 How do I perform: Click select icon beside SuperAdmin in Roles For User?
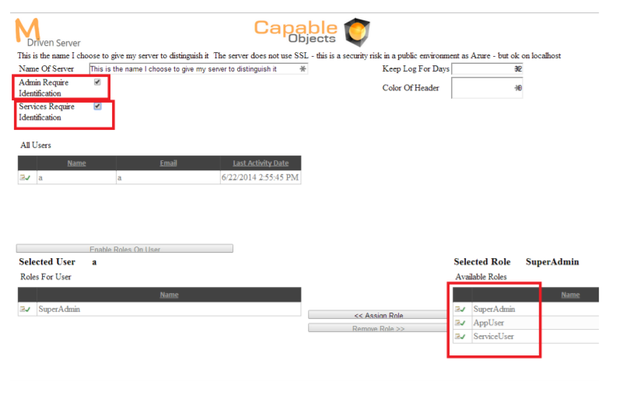pos(25,309)
